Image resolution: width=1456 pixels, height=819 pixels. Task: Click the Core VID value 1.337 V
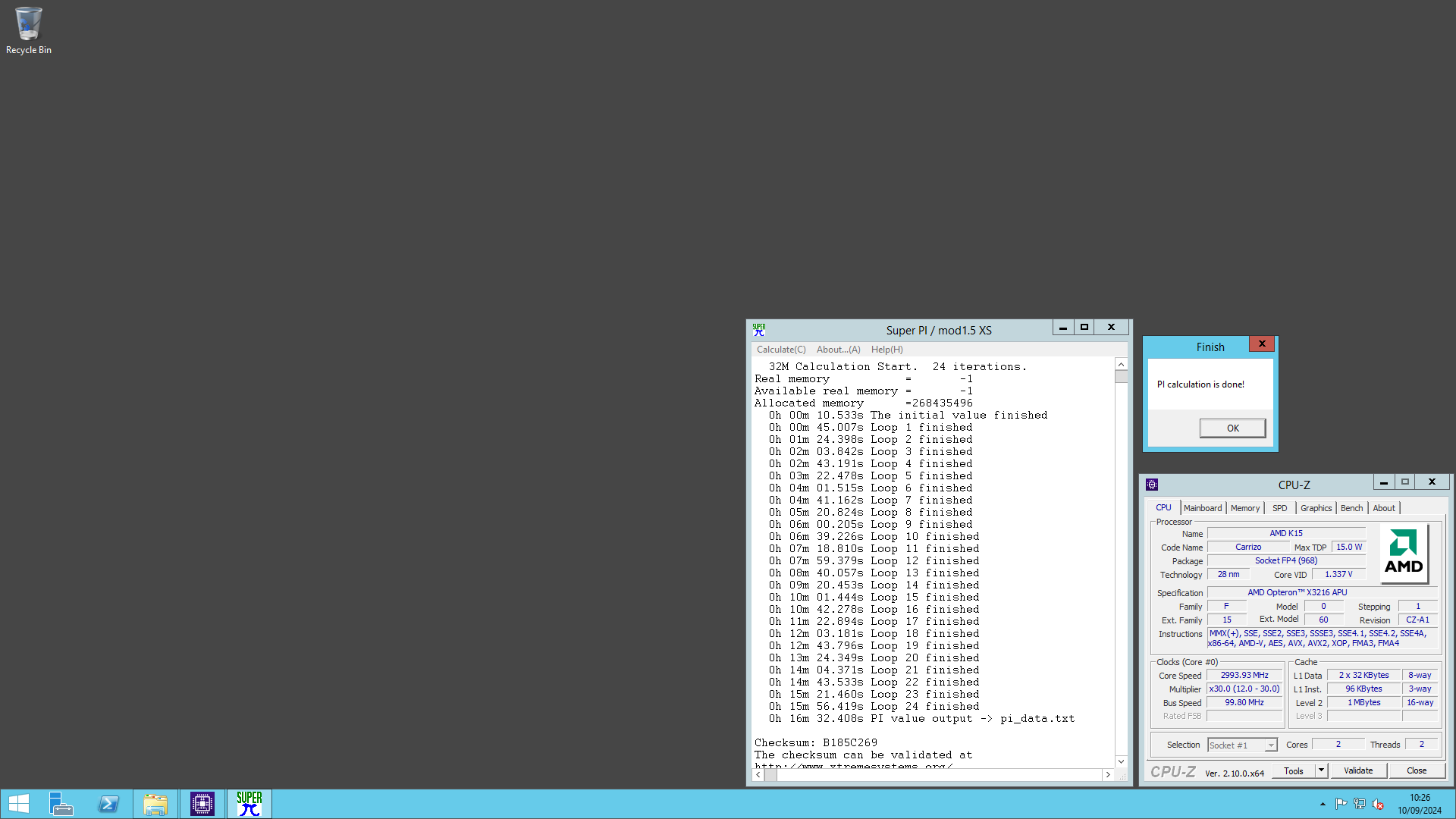(1338, 574)
